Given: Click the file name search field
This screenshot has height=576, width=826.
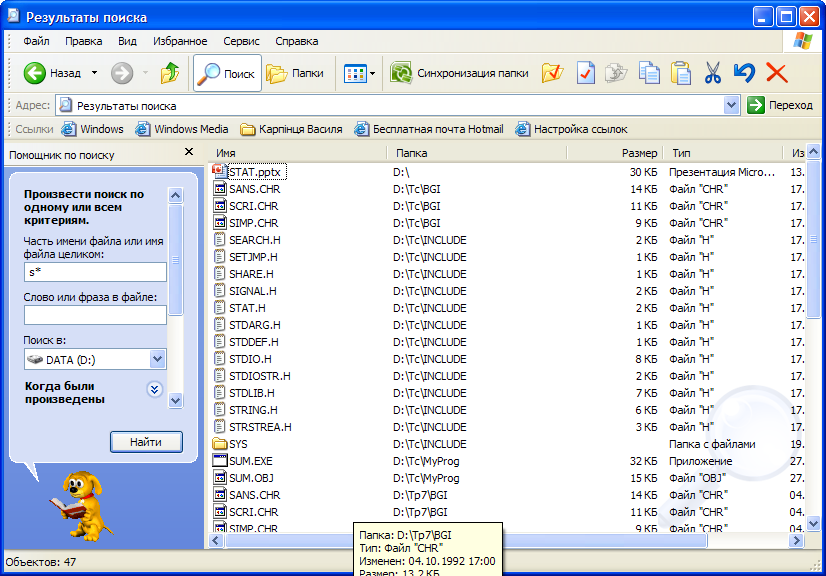Looking at the screenshot, I should [x=95, y=272].
